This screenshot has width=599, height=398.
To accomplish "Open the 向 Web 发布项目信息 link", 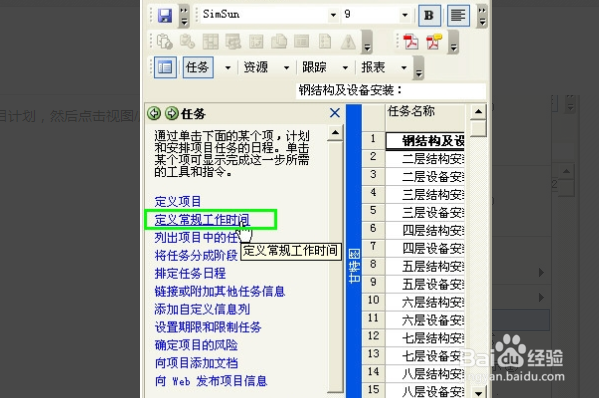I will point(211,381).
